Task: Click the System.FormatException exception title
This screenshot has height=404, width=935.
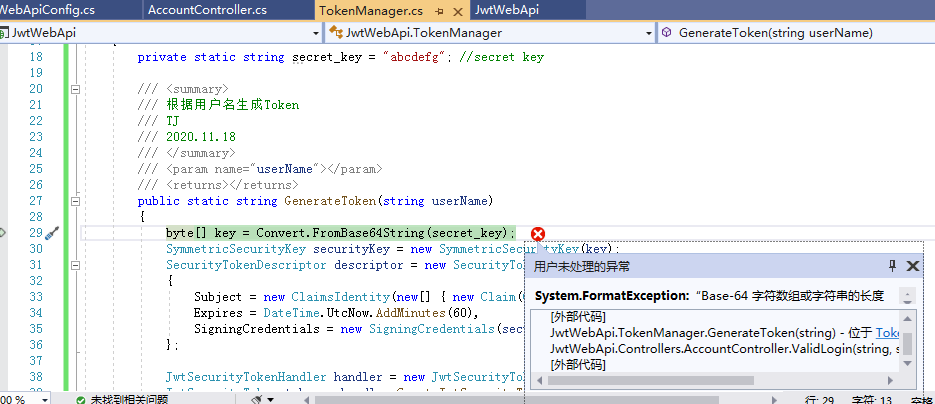Action: (612, 296)
